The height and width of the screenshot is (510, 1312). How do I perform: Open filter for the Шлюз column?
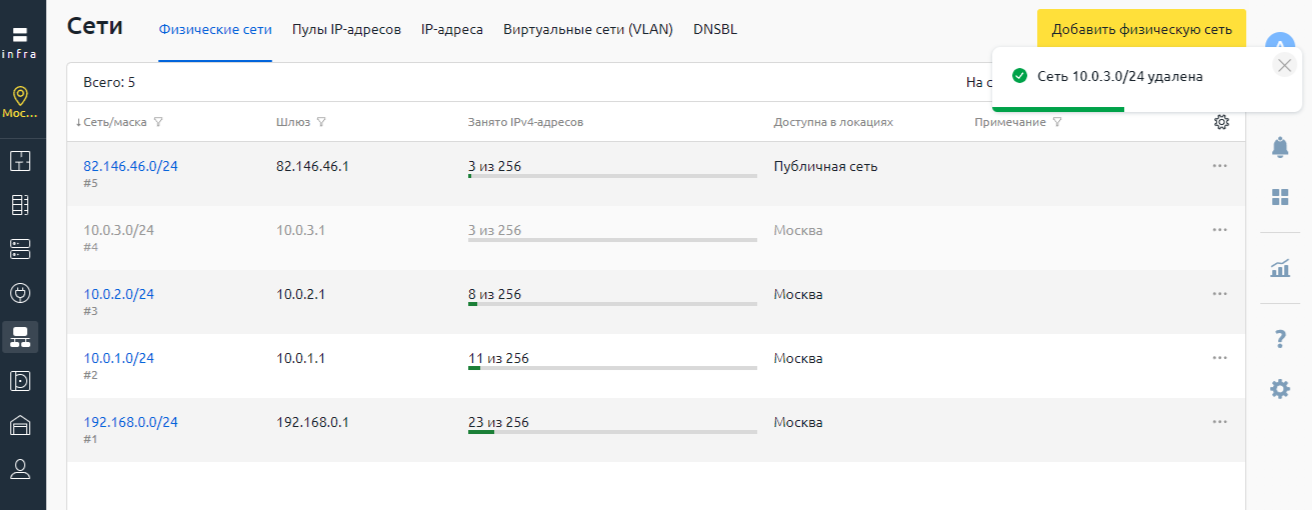click(321, 122)
